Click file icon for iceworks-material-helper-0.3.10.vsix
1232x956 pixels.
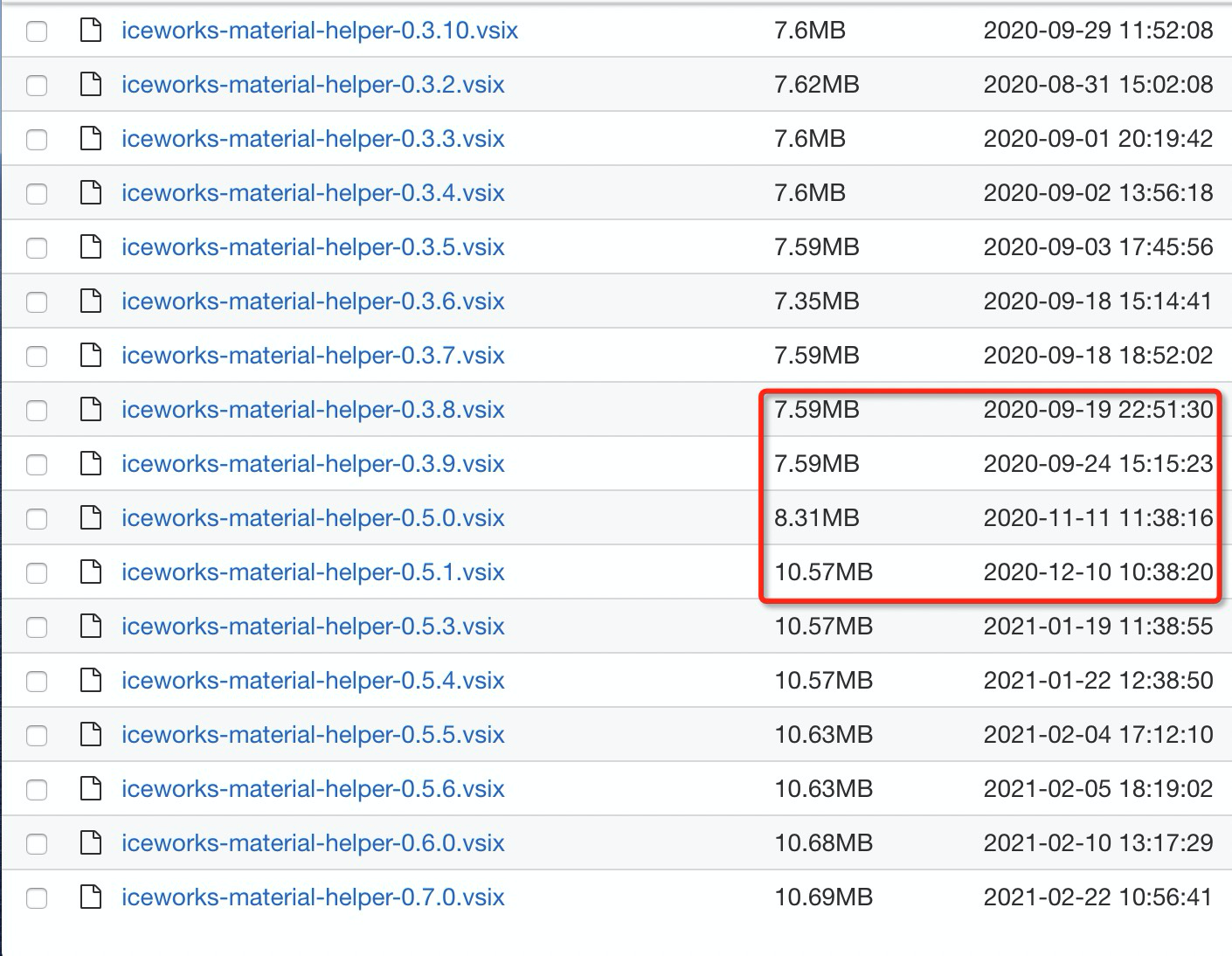point(91,31)
